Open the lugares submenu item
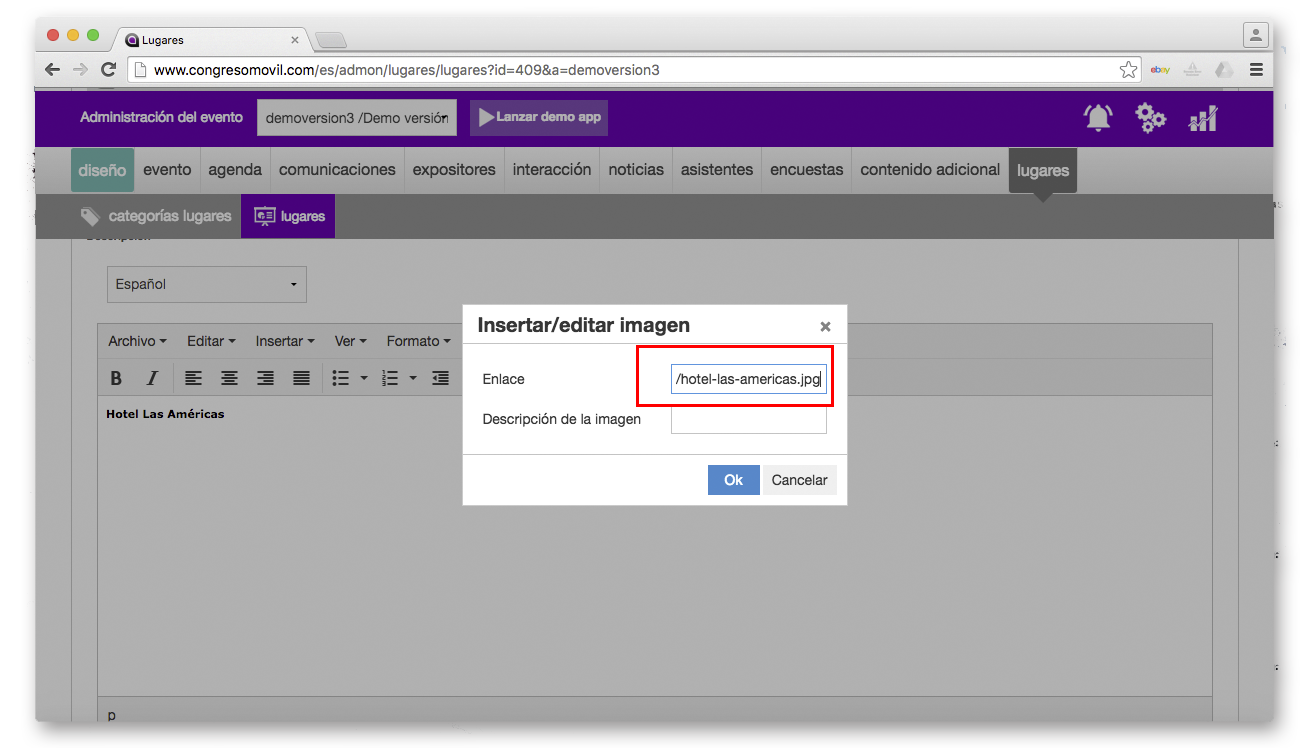Screen dimensions: 1300x748 pyautogui.click(x=288, y=216)
